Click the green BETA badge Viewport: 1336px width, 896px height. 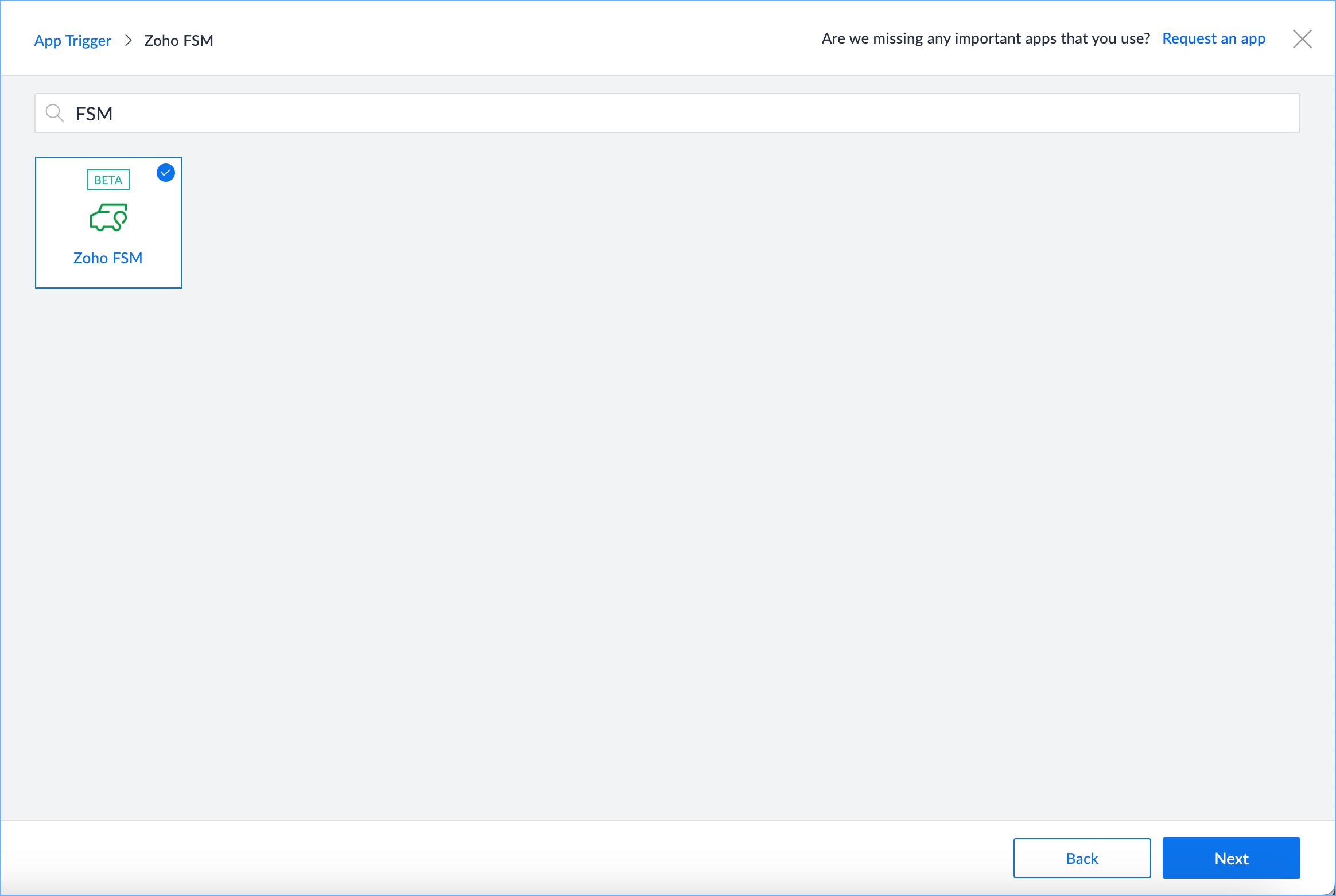pyautogui.click(x=108, y=180)
